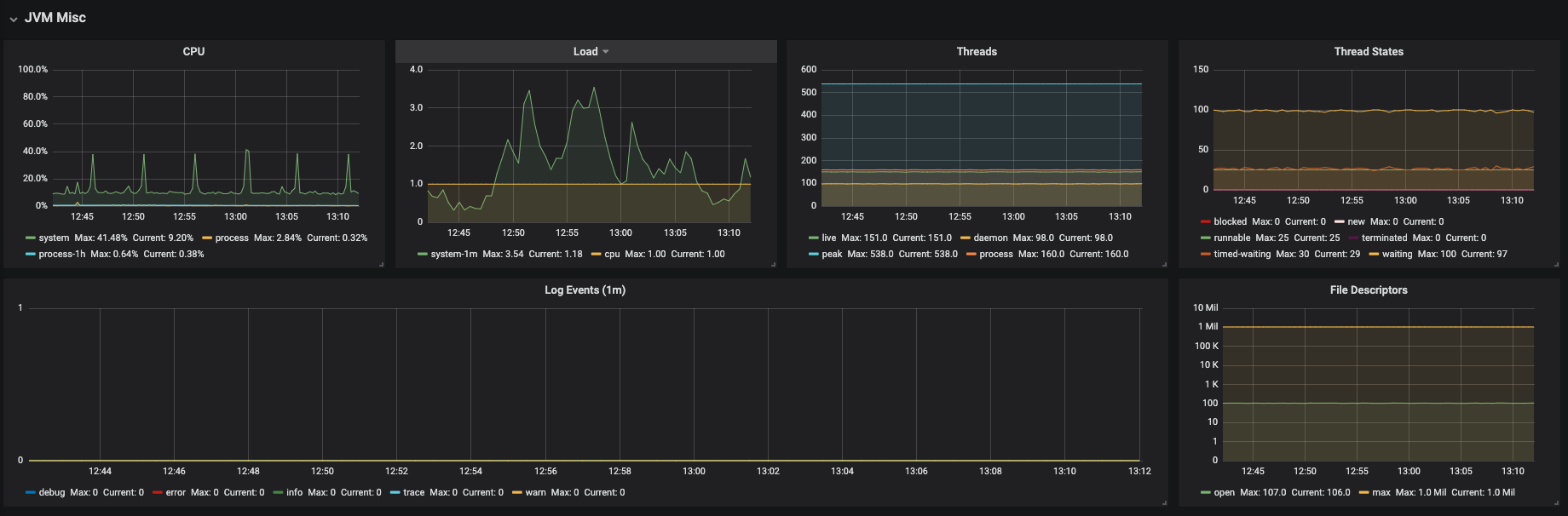1568x516 pixels.
Task: Click the red blocked color swatch in Thread States
Action: point(1205,222)
